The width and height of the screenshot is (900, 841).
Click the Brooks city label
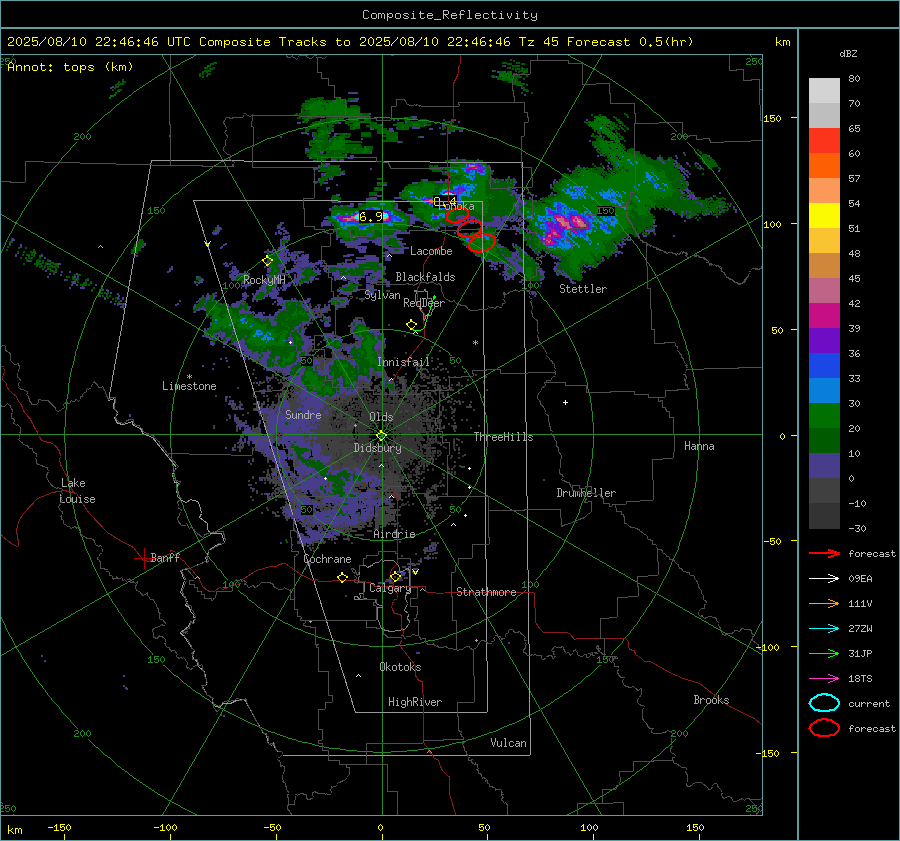pyautogui.click(x=711, y=700)
